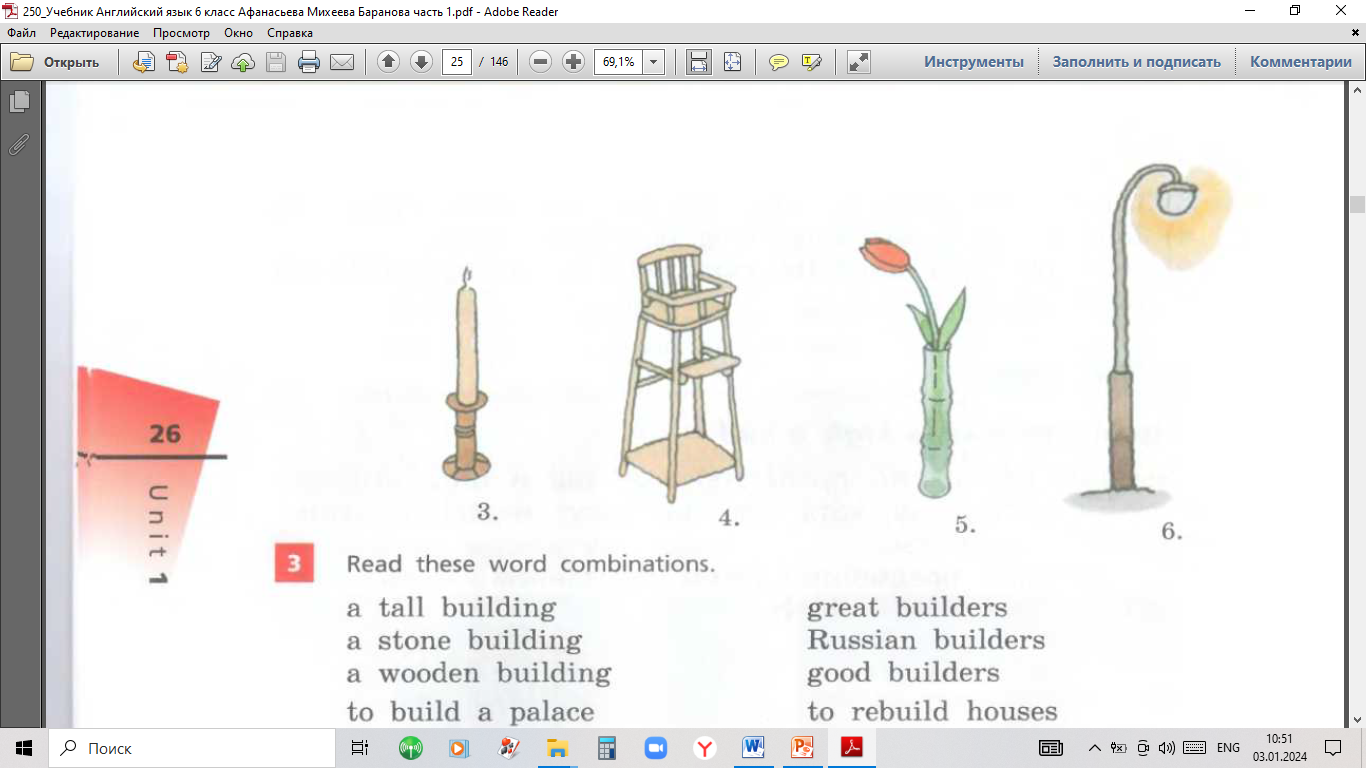
Task: Open the zoom percentage dropdown arrow
Action: (654, 62)
